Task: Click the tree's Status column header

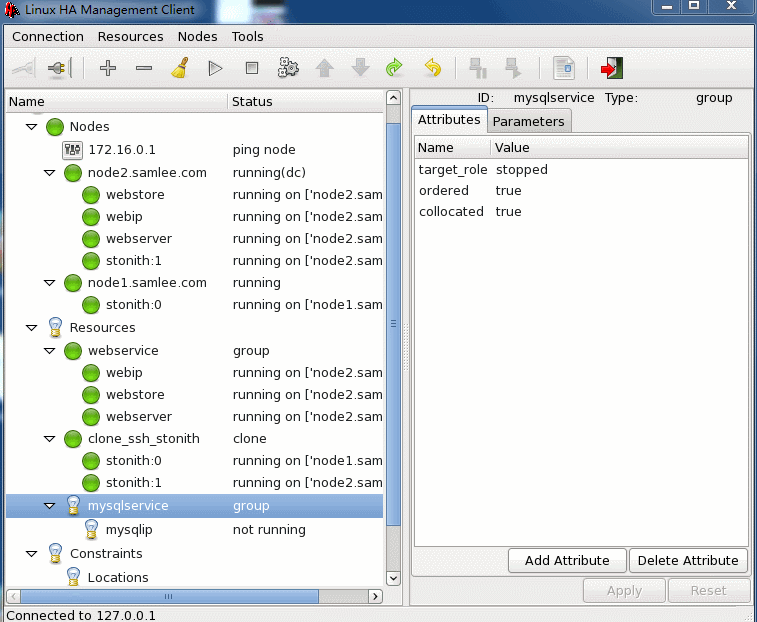Action: [306, 102]
